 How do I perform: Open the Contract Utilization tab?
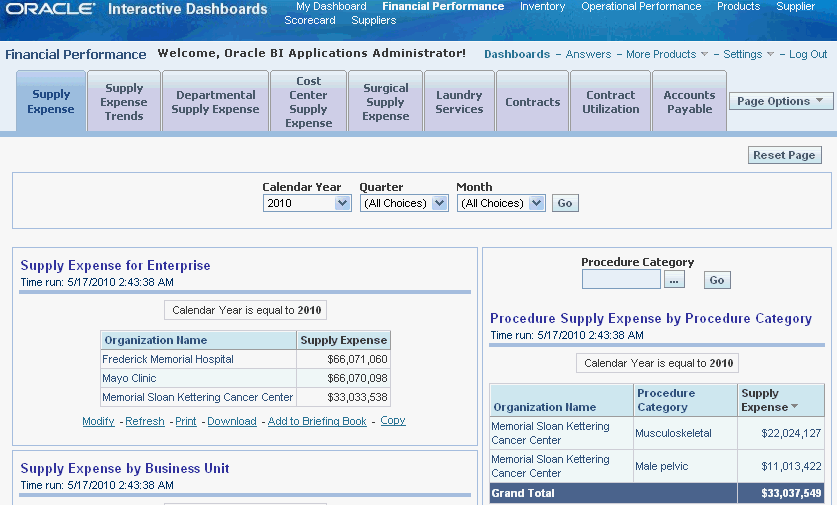[610, 101]
